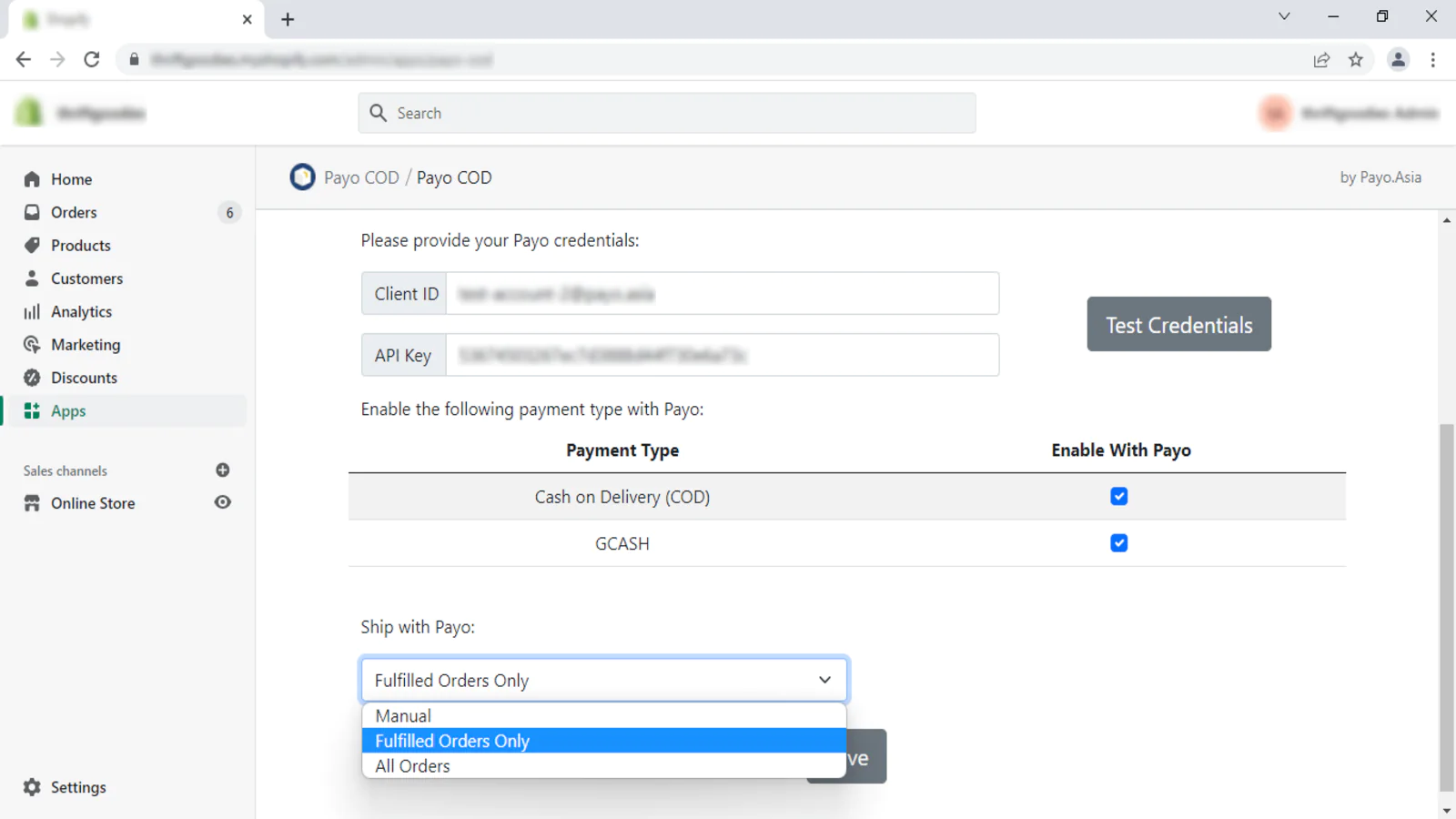The image size is (1456, 819).
Task: Go forward with browser forward arrow
Action: pos(57,59)
